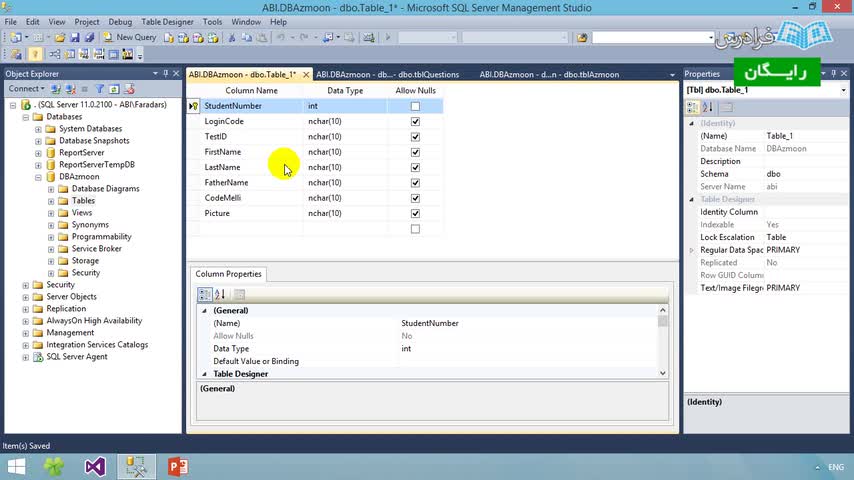Click the Open File folder icon
854x480 pixels.
60,38
